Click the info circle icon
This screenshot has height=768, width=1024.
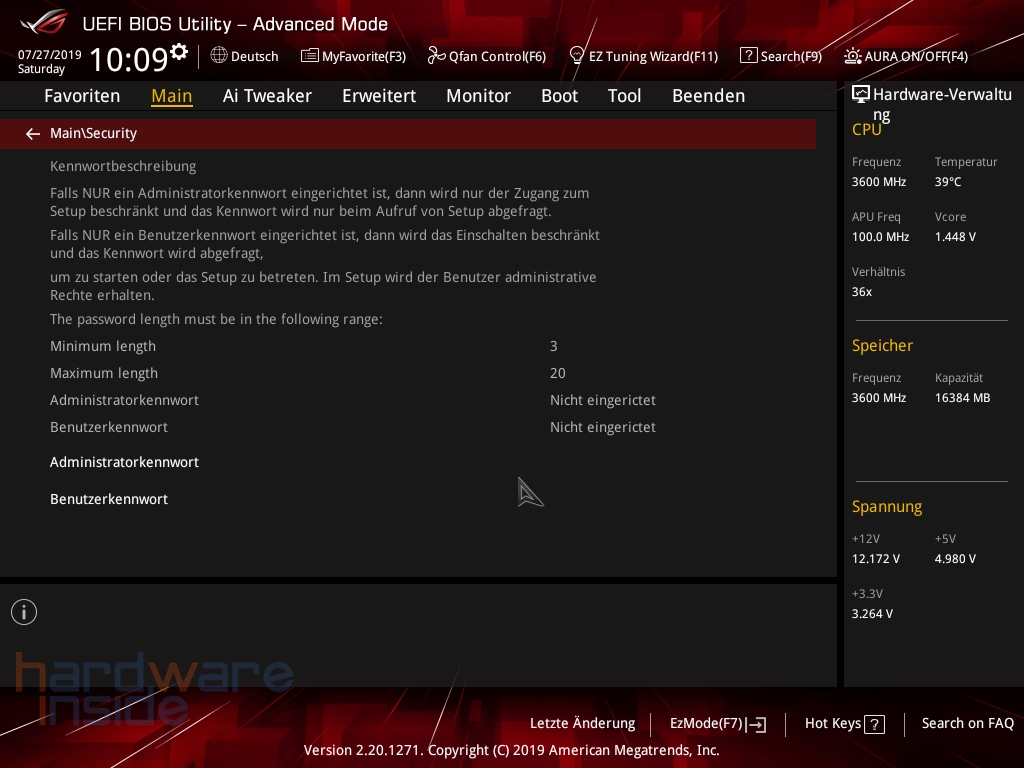click(x=24, y=612)
